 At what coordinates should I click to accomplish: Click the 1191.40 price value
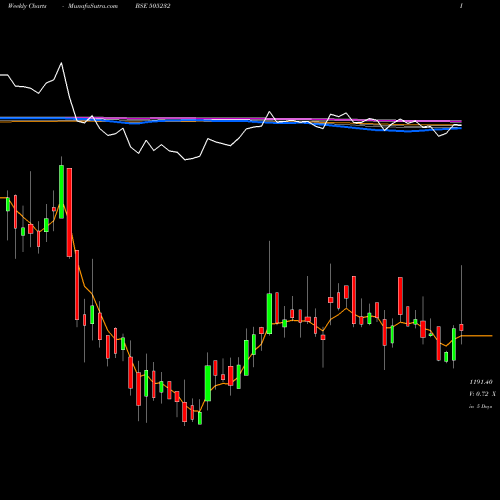(481, 382)
